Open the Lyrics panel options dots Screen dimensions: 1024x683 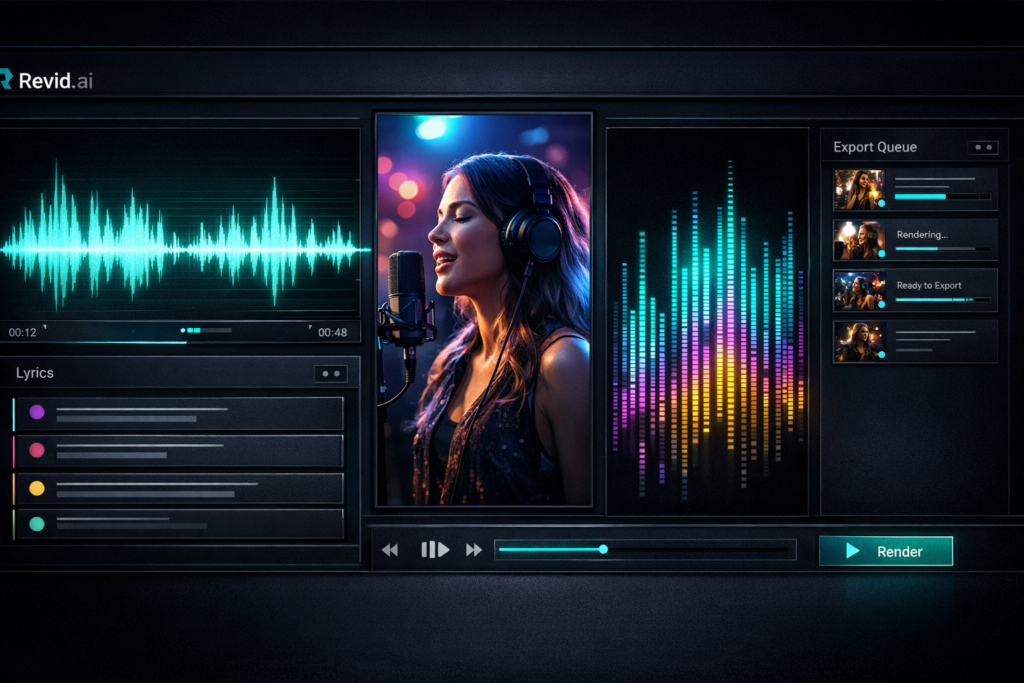(x=330, y=373)
